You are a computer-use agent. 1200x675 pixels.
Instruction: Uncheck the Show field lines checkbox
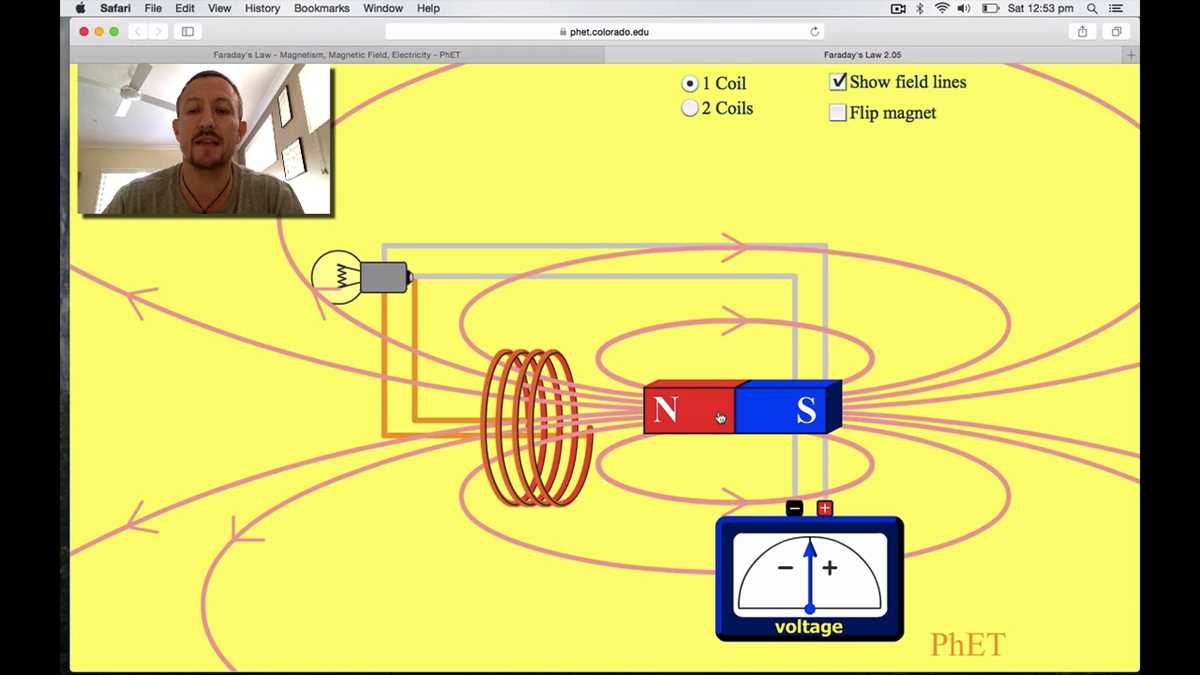838,82
